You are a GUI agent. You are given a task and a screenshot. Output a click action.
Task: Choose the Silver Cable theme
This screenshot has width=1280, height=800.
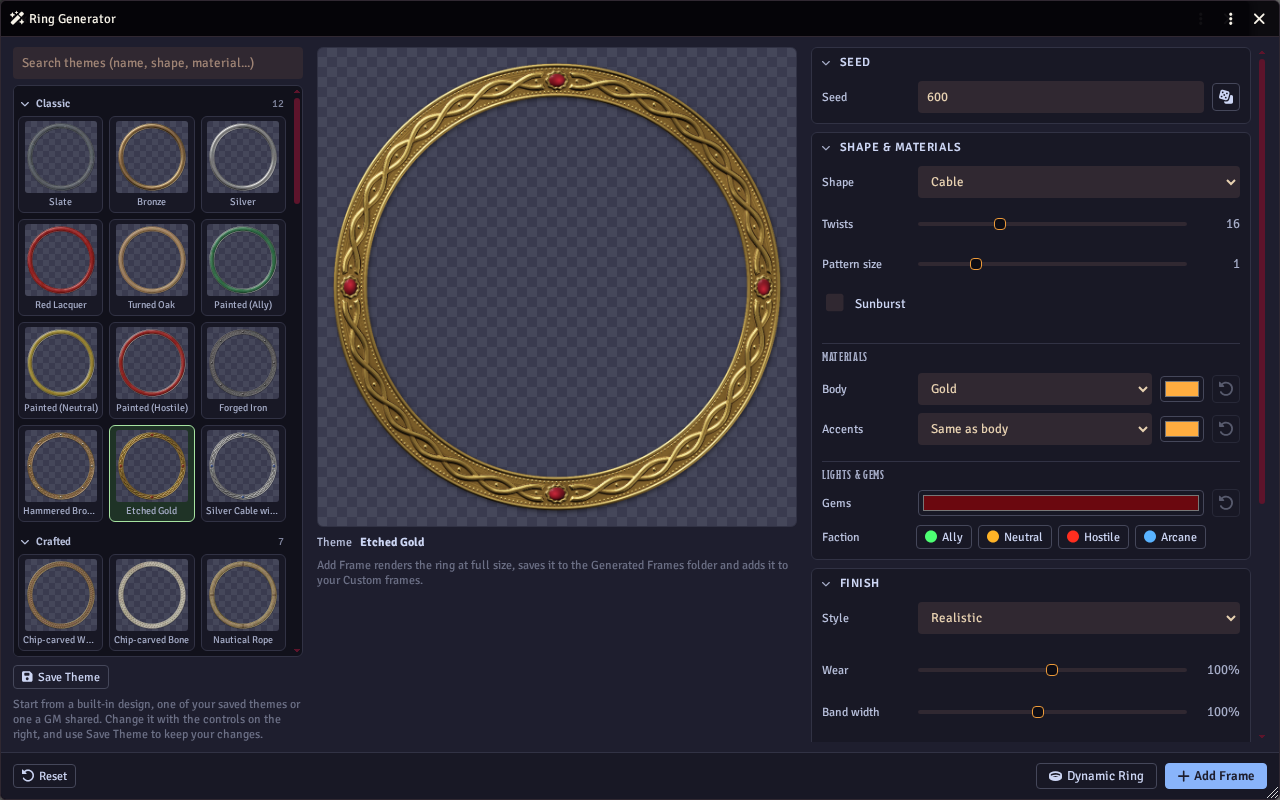243,473
